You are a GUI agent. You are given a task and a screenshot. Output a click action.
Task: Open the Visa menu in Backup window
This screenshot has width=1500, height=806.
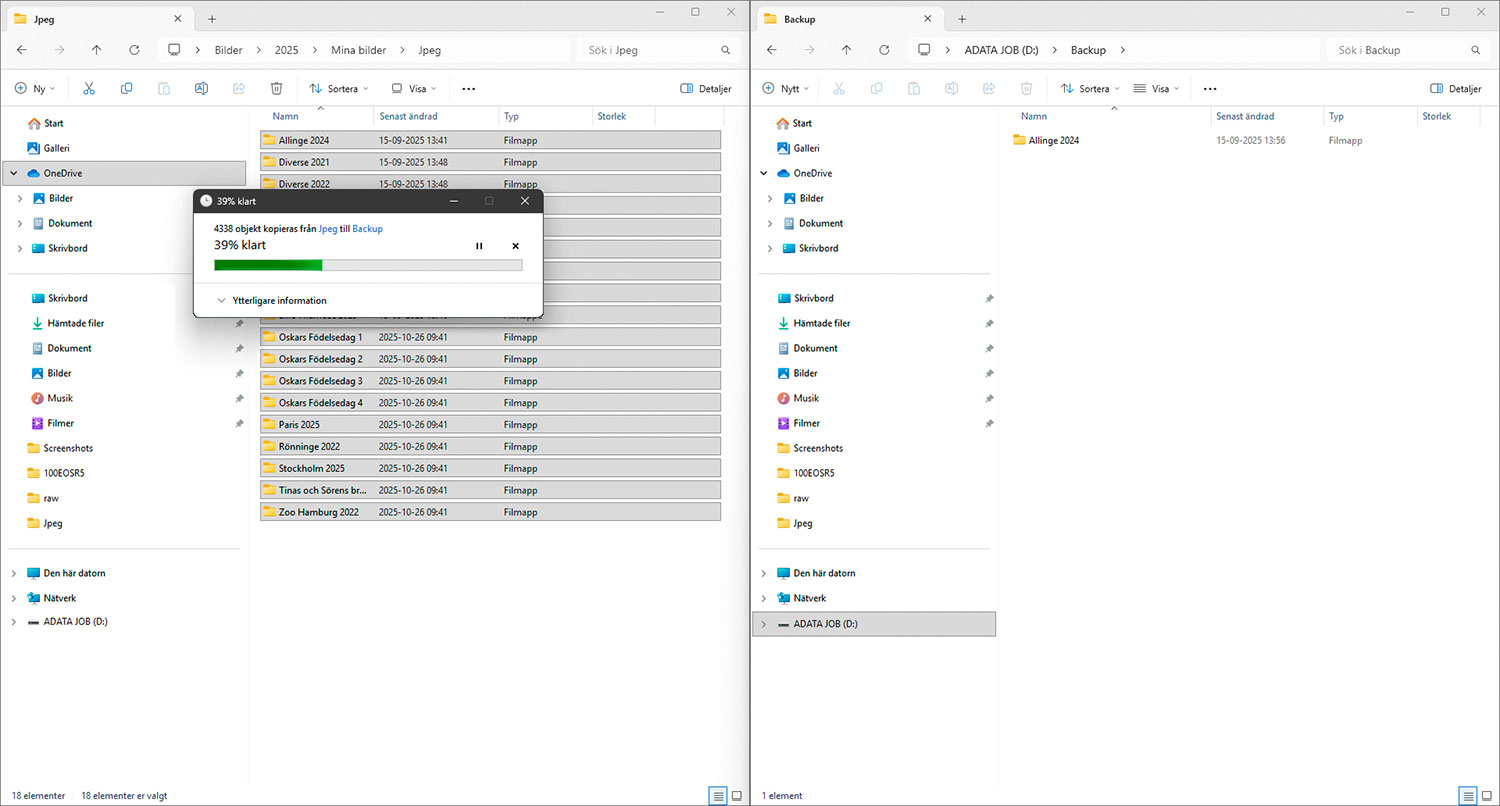[x=1157, y=88]
